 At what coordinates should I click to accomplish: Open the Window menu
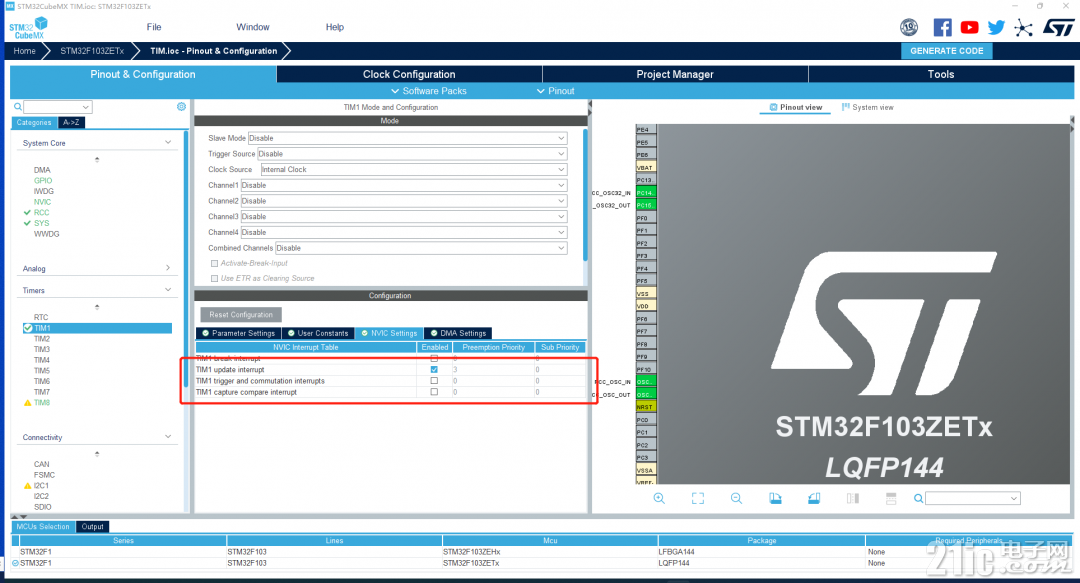[253, 27]
